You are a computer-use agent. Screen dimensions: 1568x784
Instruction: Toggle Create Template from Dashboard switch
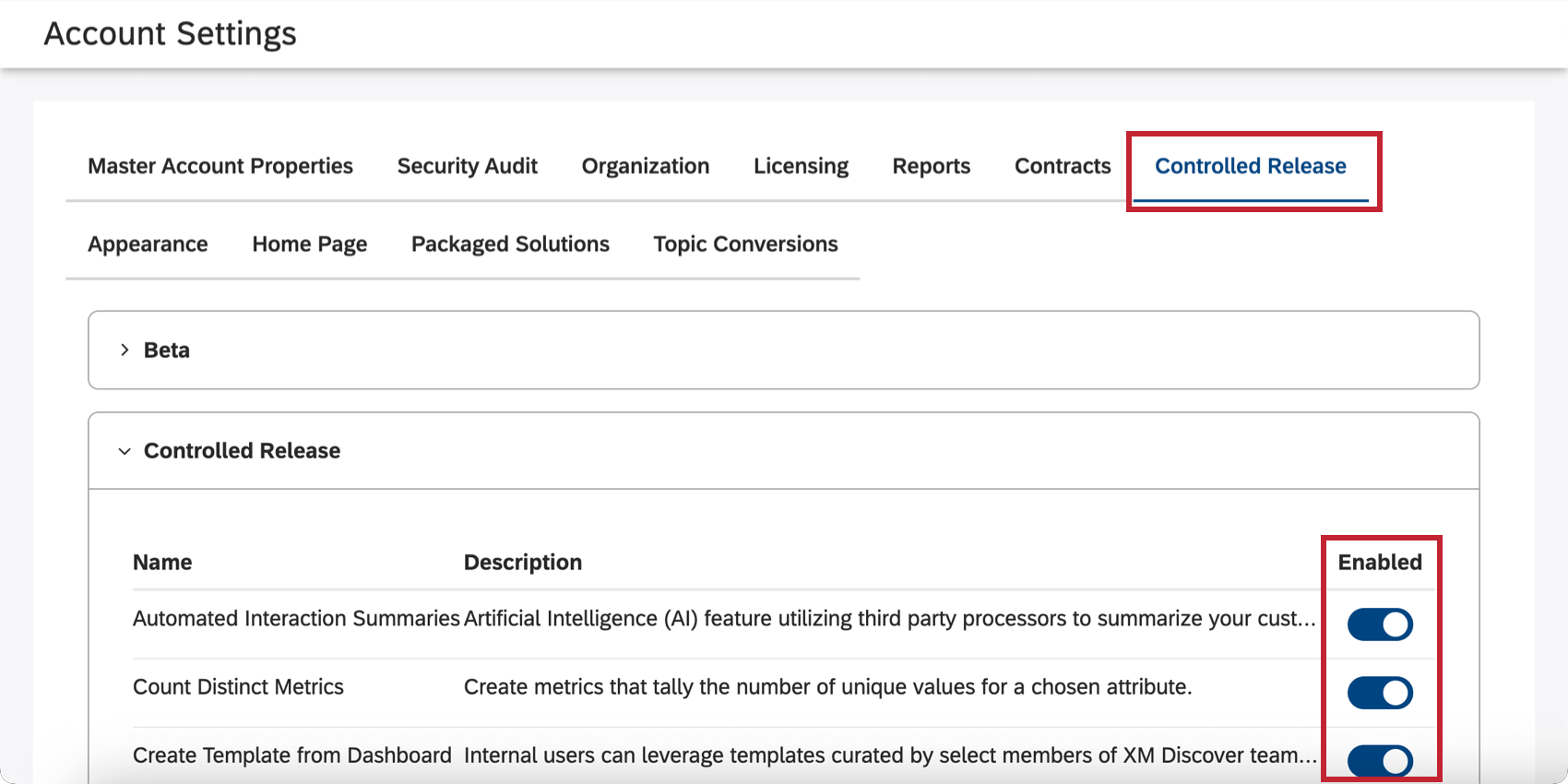tap(1380, 761)
